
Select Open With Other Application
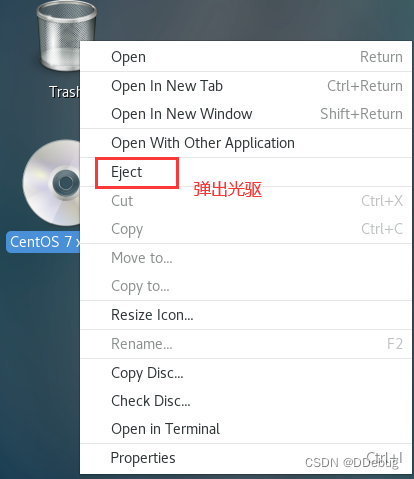click(x=246, y=143)
